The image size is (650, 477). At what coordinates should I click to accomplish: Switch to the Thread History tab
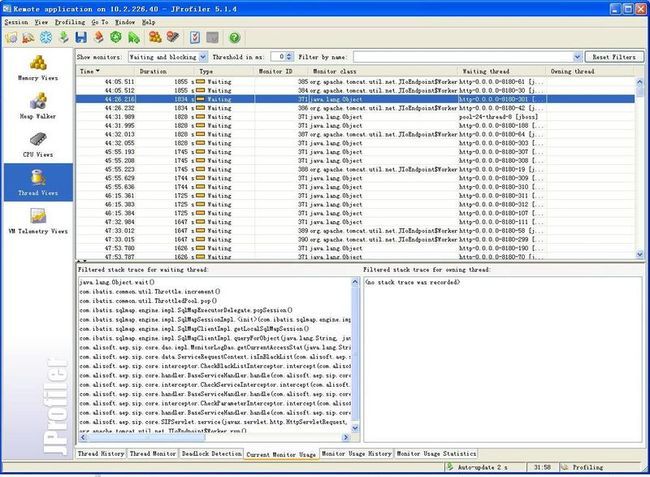(x=101, y=453)
